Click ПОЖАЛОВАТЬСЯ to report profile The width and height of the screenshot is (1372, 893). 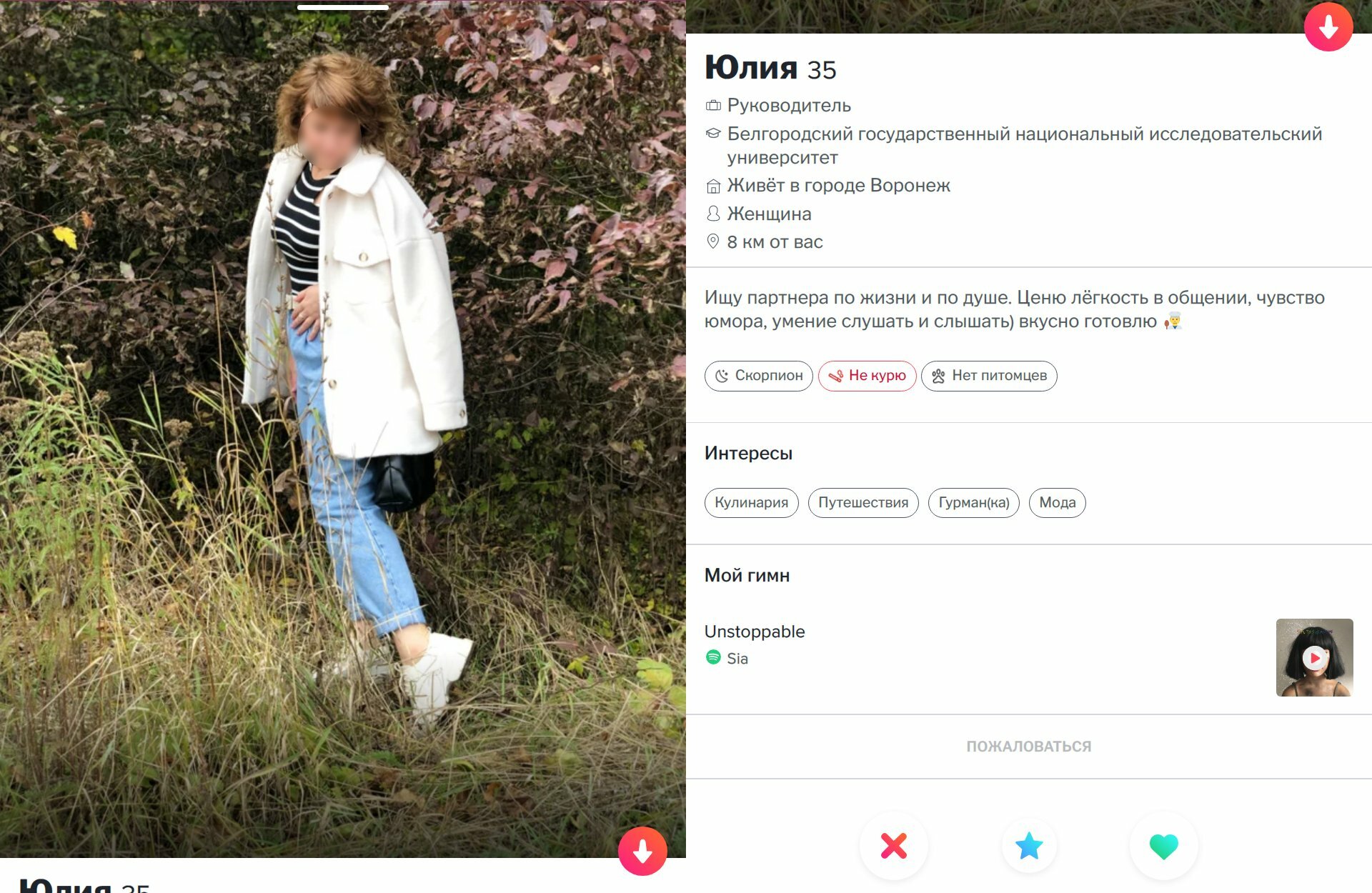click(x=1029, y=747)
